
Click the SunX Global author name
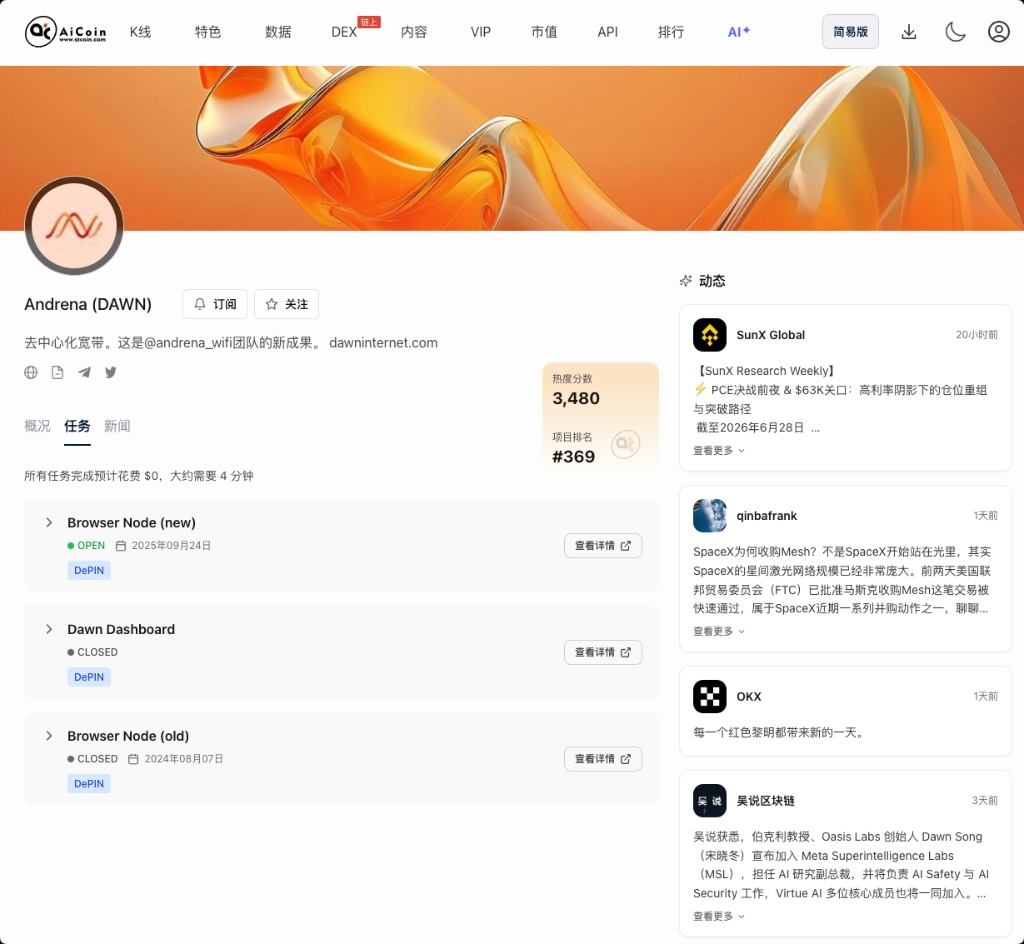[x=771, y=335]
